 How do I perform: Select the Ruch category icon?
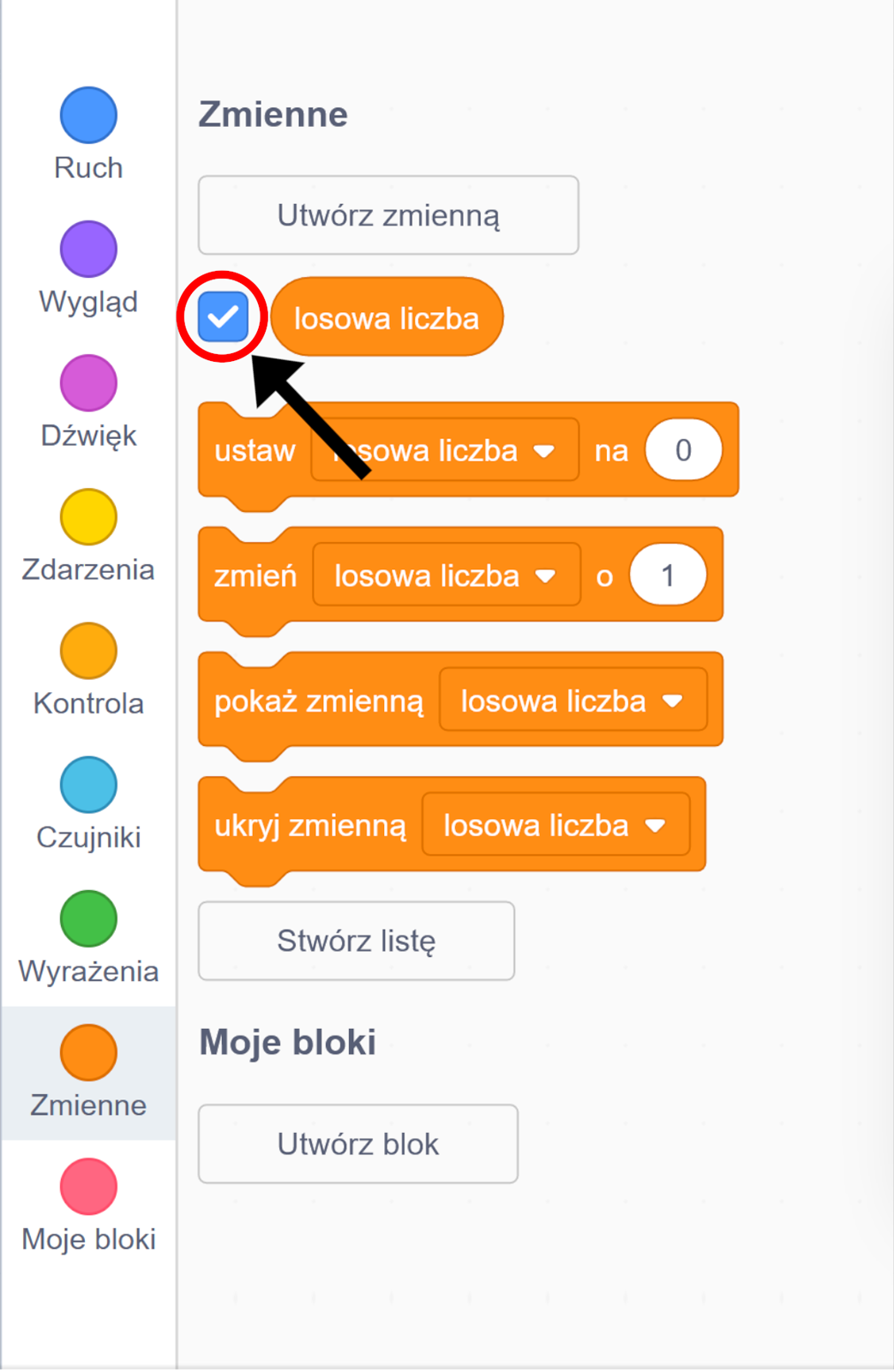point(88,114)
